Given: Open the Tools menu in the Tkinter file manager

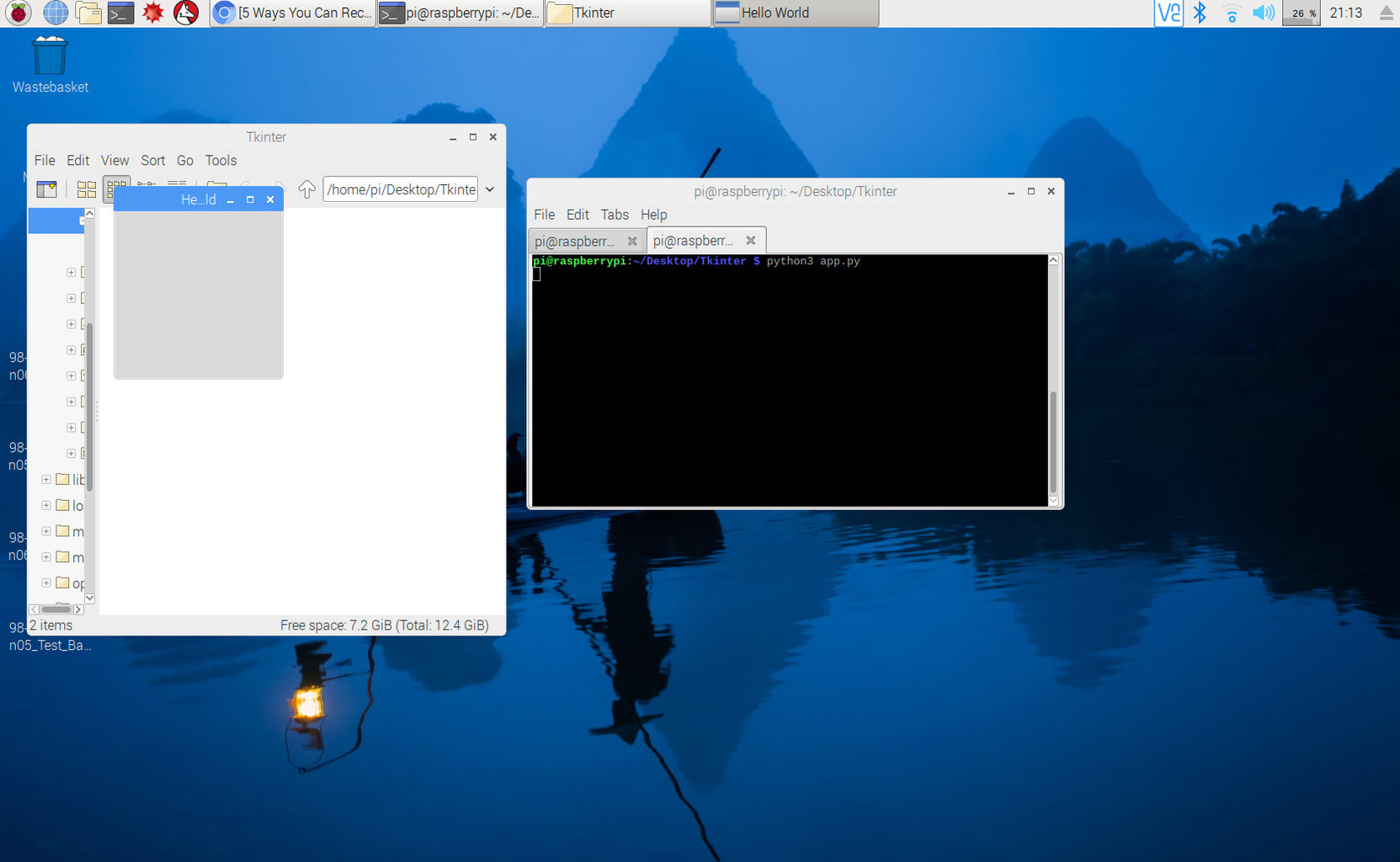Looking at the screenshot, I should pos(221,160).
